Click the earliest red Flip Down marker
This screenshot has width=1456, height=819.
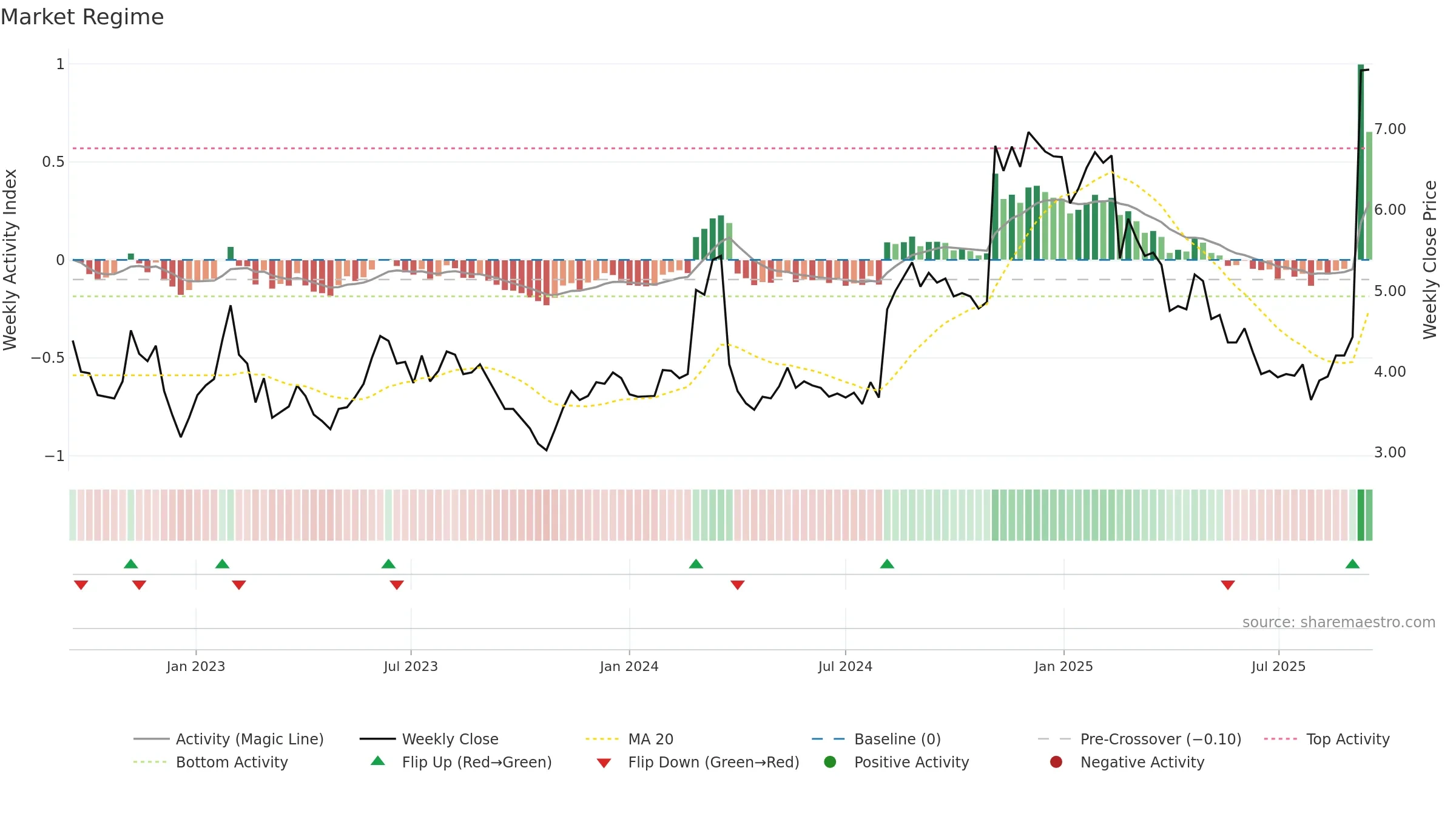coord(81,585)
